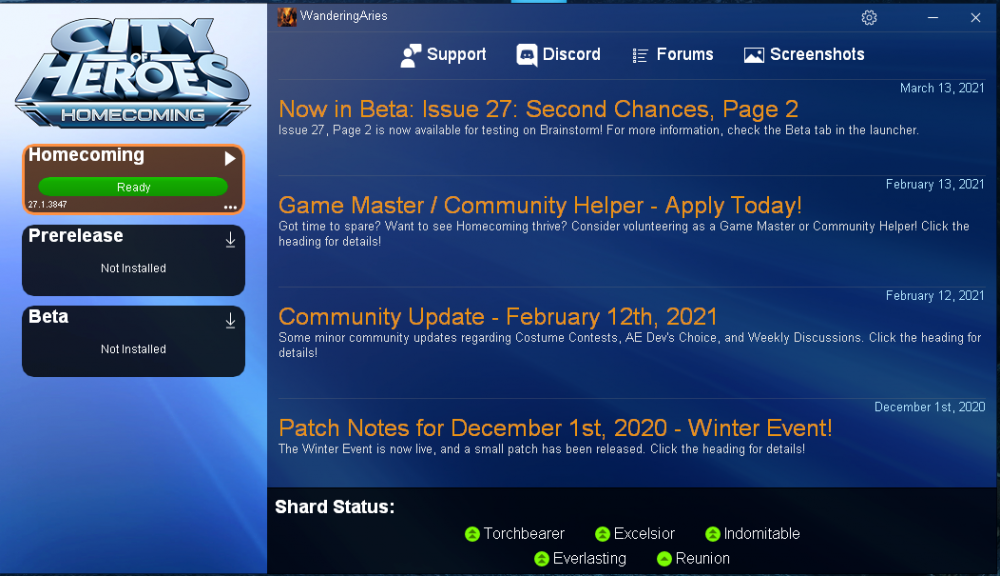Image resolution: width=1000 pixels, height=576 pixels.
Task: Click the Discord icon to join chat
Action: tap(525, 54)
